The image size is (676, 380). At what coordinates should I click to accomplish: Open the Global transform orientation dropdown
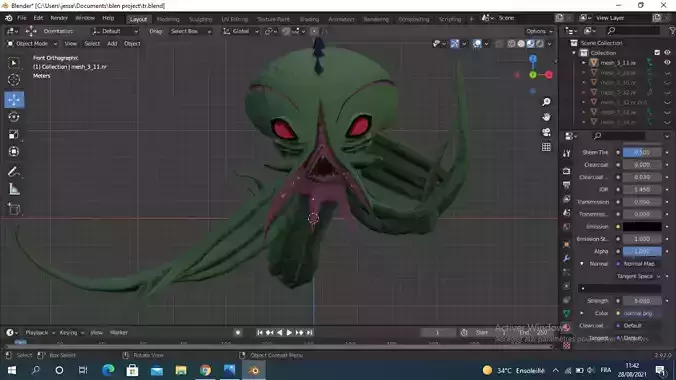click(x=241, y=31)
